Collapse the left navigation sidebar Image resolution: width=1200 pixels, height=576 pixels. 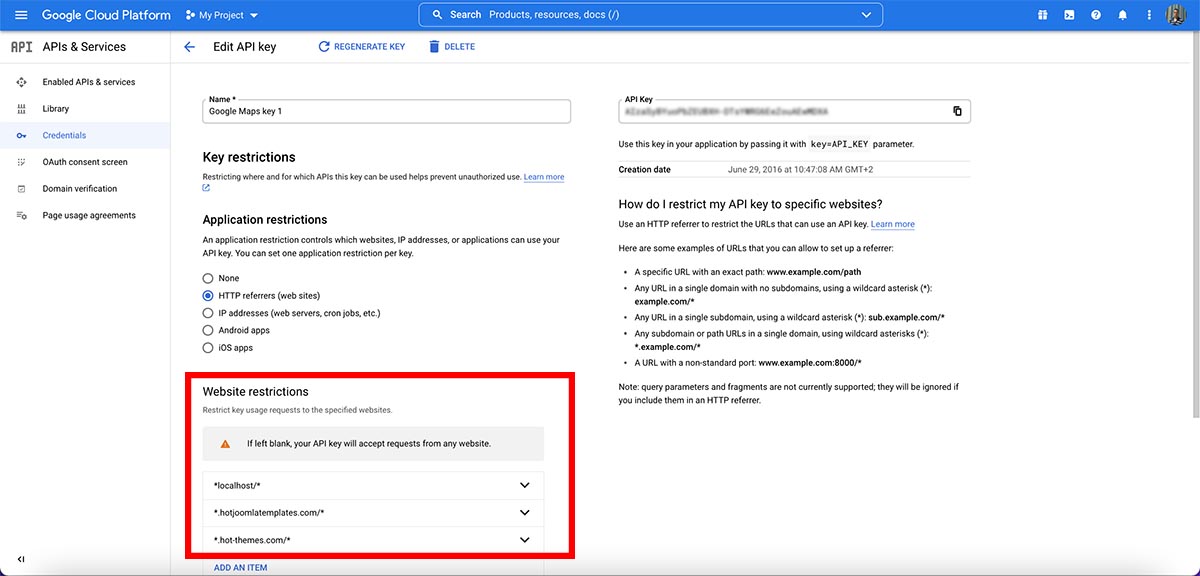point(21,559)
